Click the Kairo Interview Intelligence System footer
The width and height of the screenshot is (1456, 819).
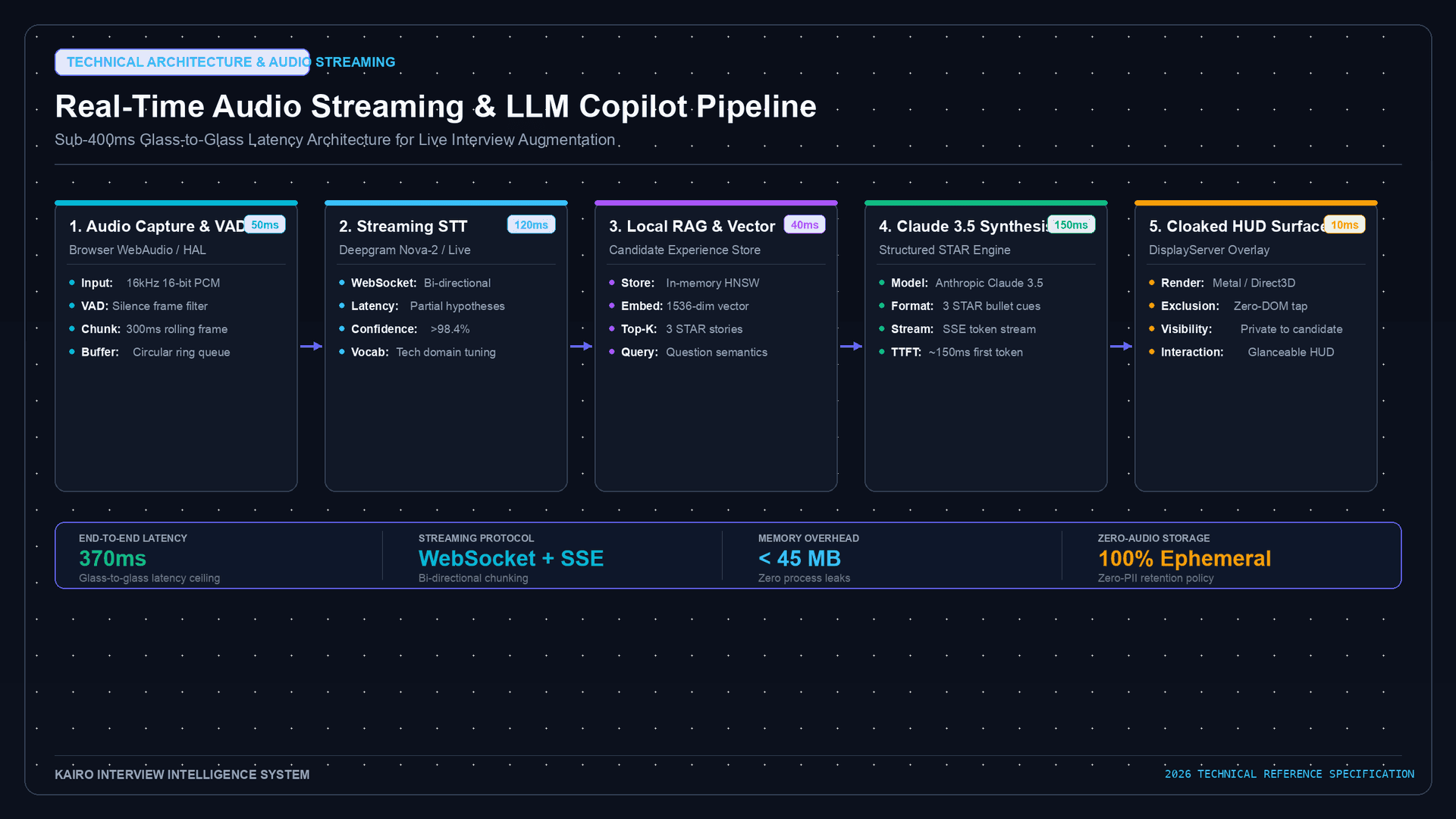click(182, 774)
